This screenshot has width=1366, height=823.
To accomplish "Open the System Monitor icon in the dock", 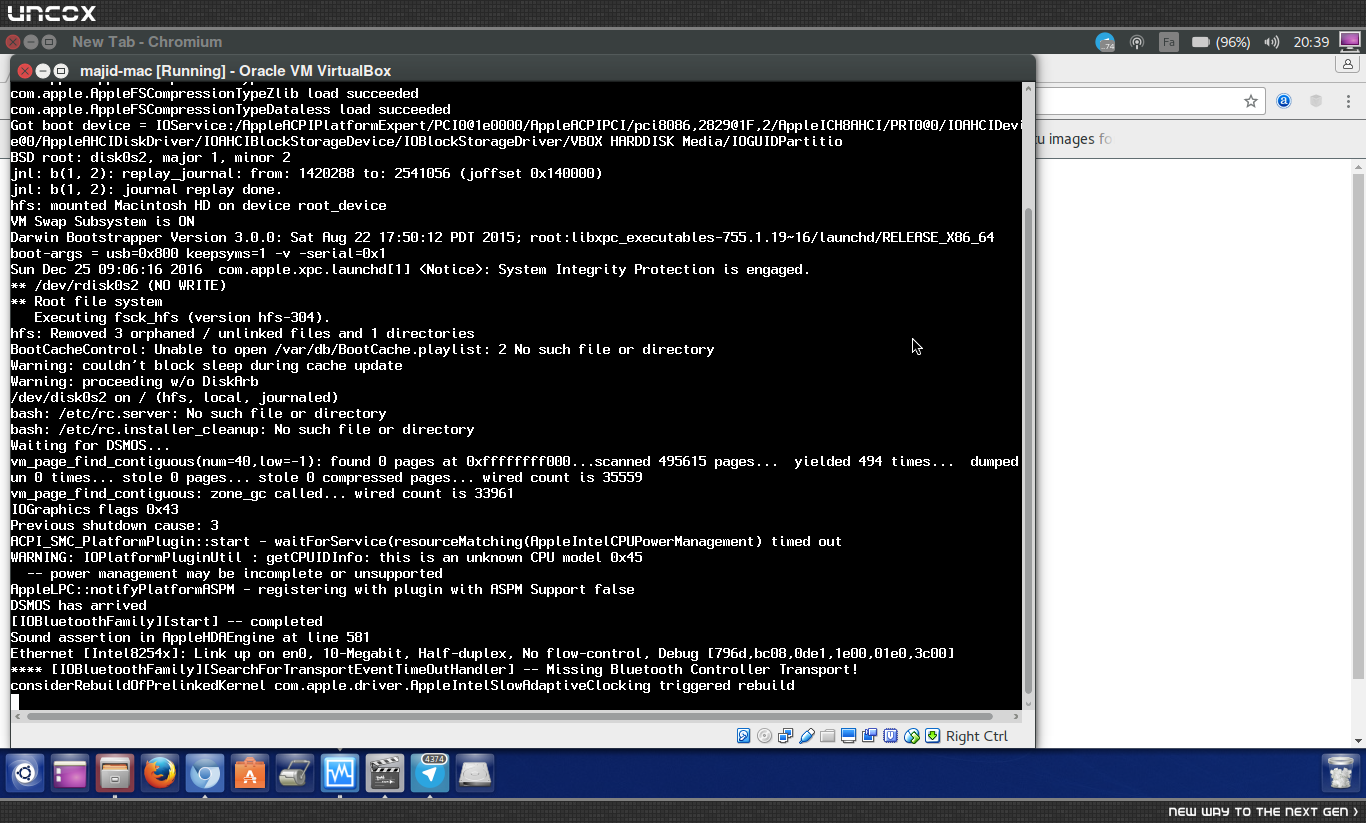I will pyautogui.click(x=340, y=773).
